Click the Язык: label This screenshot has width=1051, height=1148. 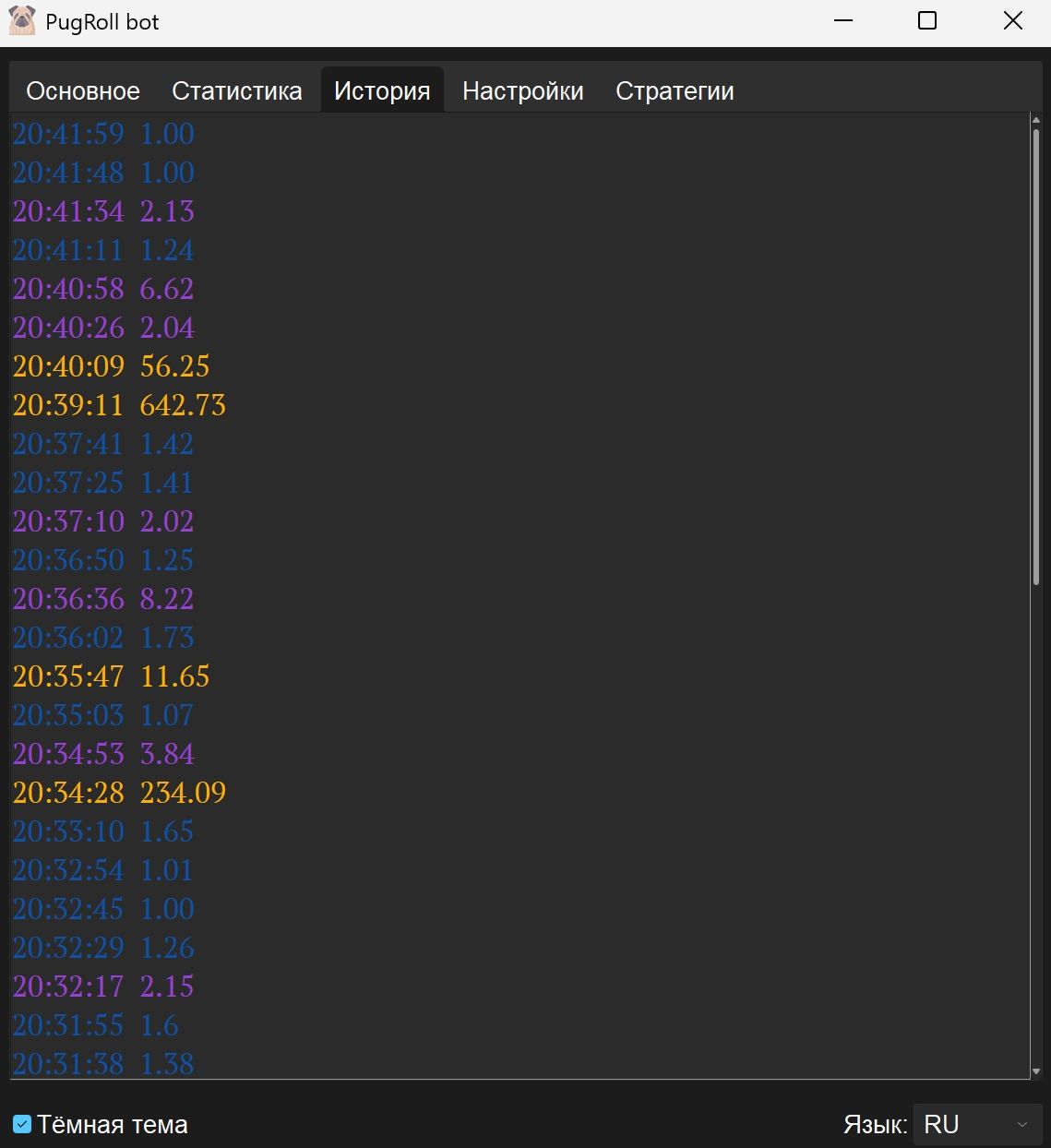point(875,1125)
